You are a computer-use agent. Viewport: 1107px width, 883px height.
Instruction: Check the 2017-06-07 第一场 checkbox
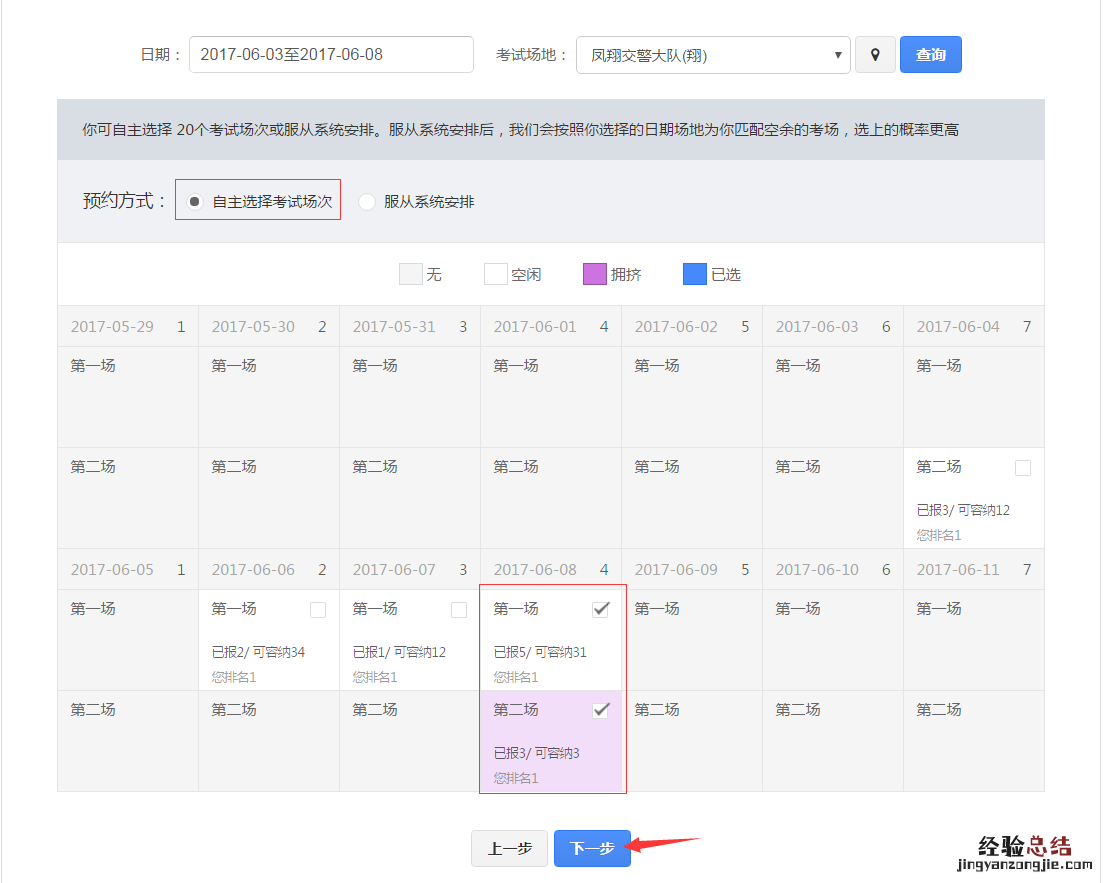(x=459, y=609)
